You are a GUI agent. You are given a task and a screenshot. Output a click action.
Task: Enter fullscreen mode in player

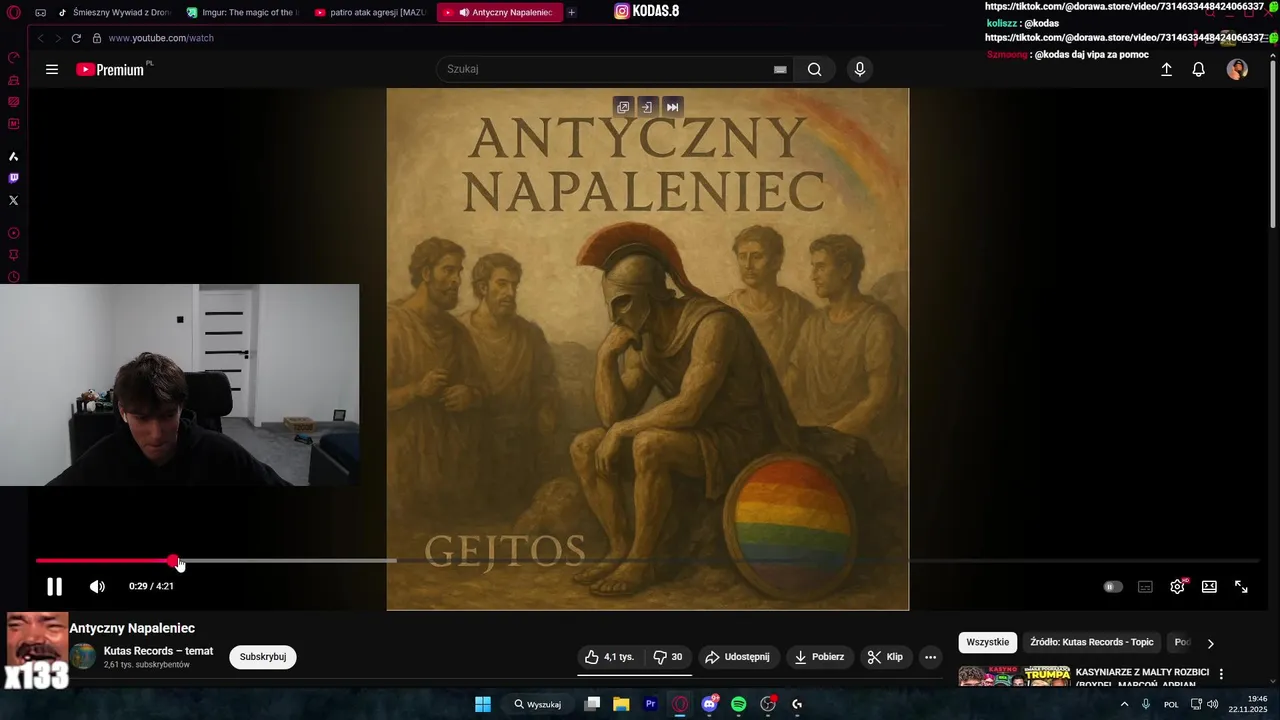(1241, 587)
